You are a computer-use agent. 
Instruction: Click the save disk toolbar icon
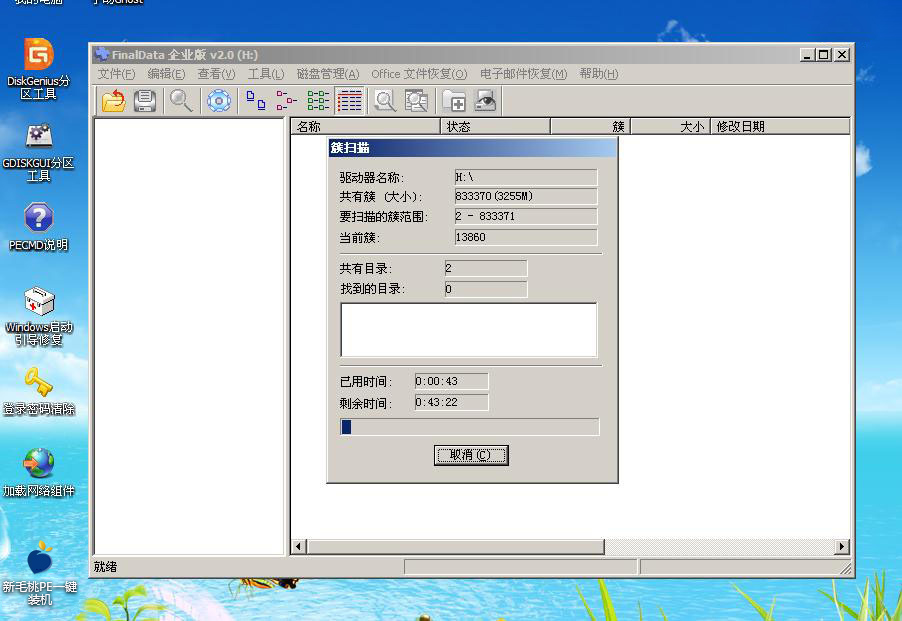click(145, 101)
